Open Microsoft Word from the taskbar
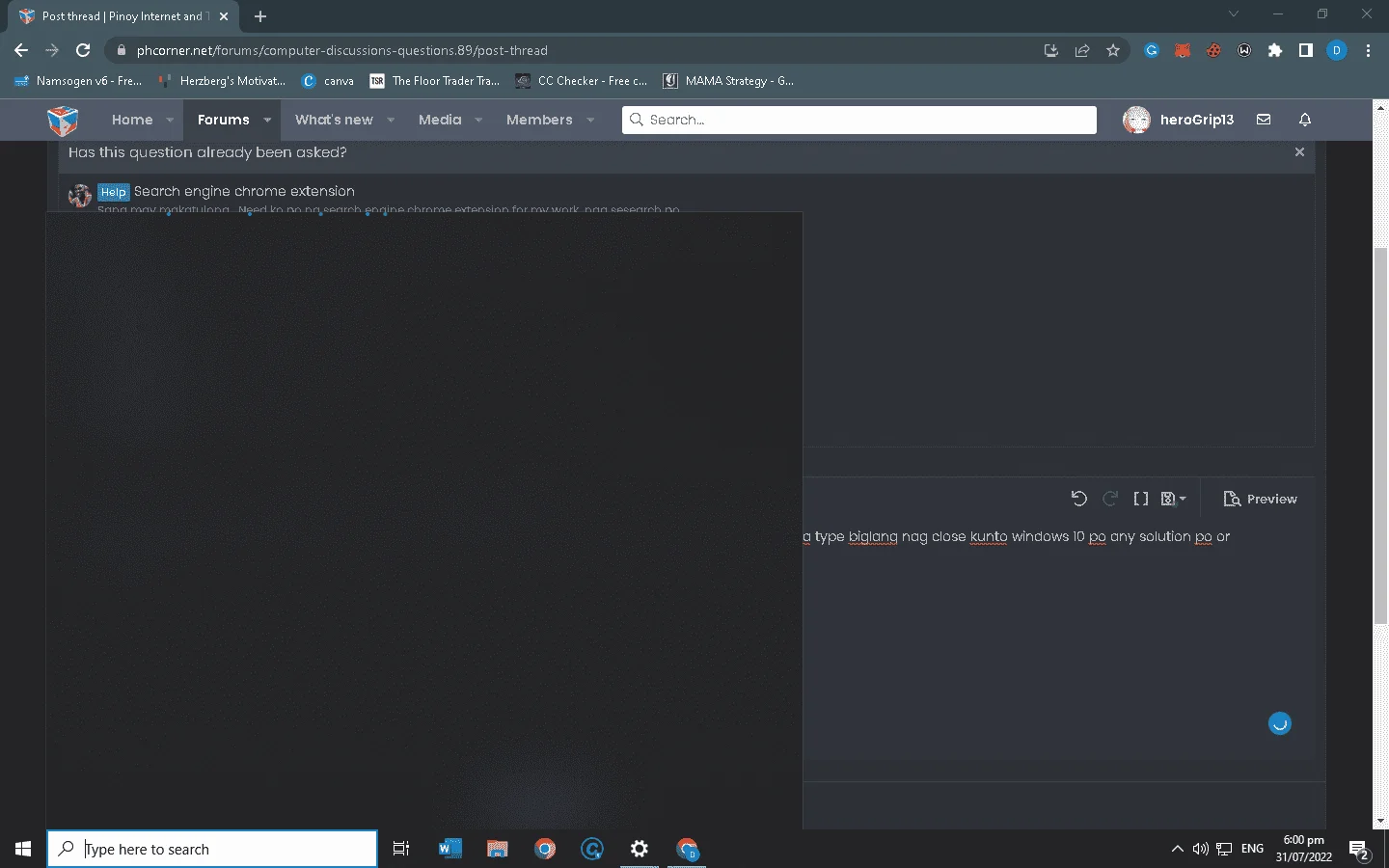Viewport: 1389px width, 868px height. [449, 849]
